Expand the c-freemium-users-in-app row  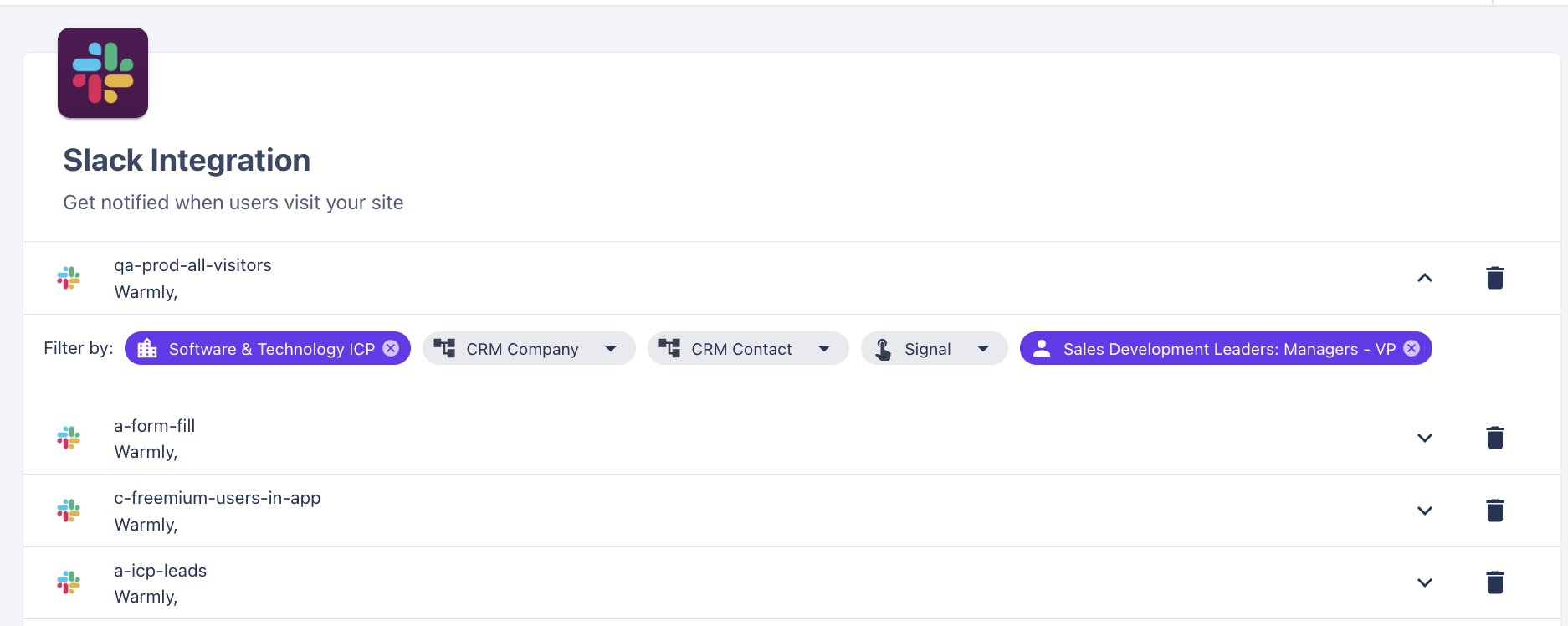pos(1425,511)
